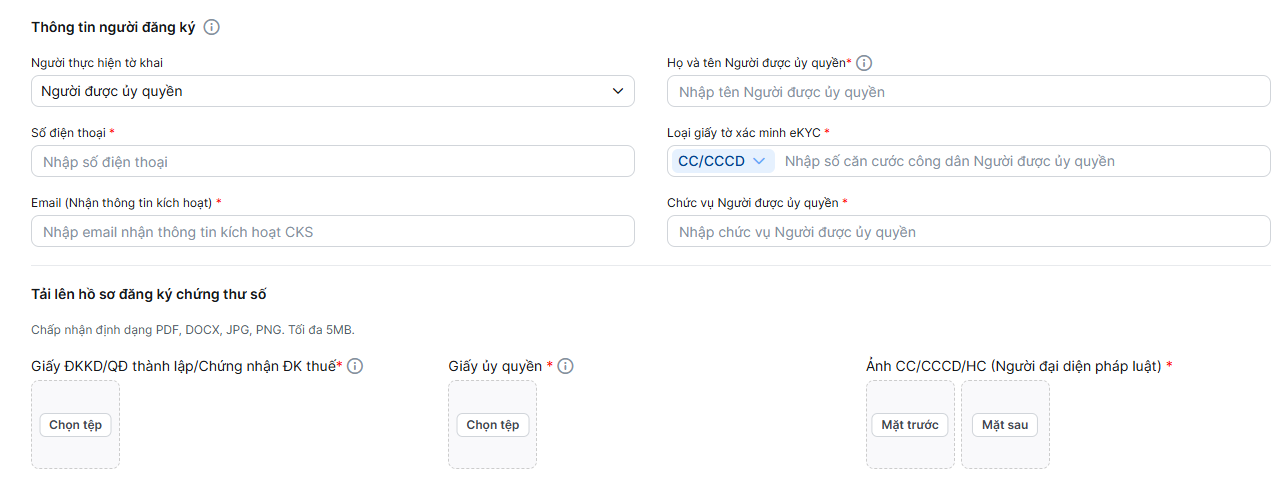The image size is (1287, 484).
Task: Click Chọn tệp under Giấy ủy quyền
Action: click(x=493, y=425)
